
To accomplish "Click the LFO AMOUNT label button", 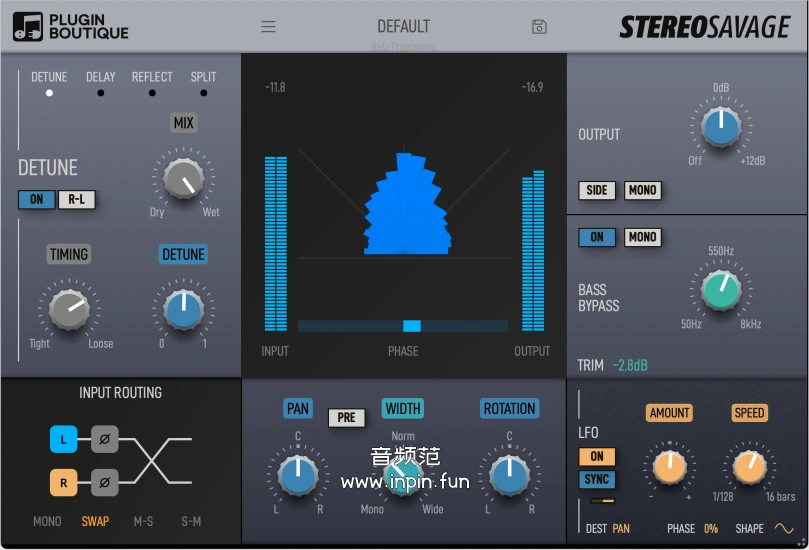I will 669,412.
